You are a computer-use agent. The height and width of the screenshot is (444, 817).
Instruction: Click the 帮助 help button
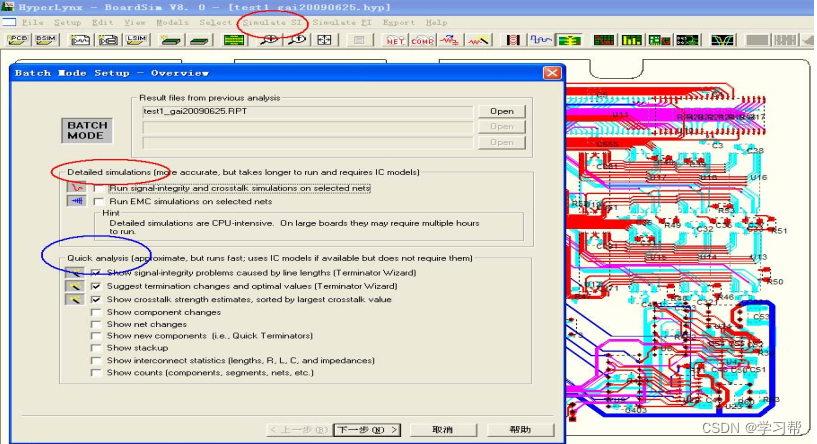pos(519,430)
